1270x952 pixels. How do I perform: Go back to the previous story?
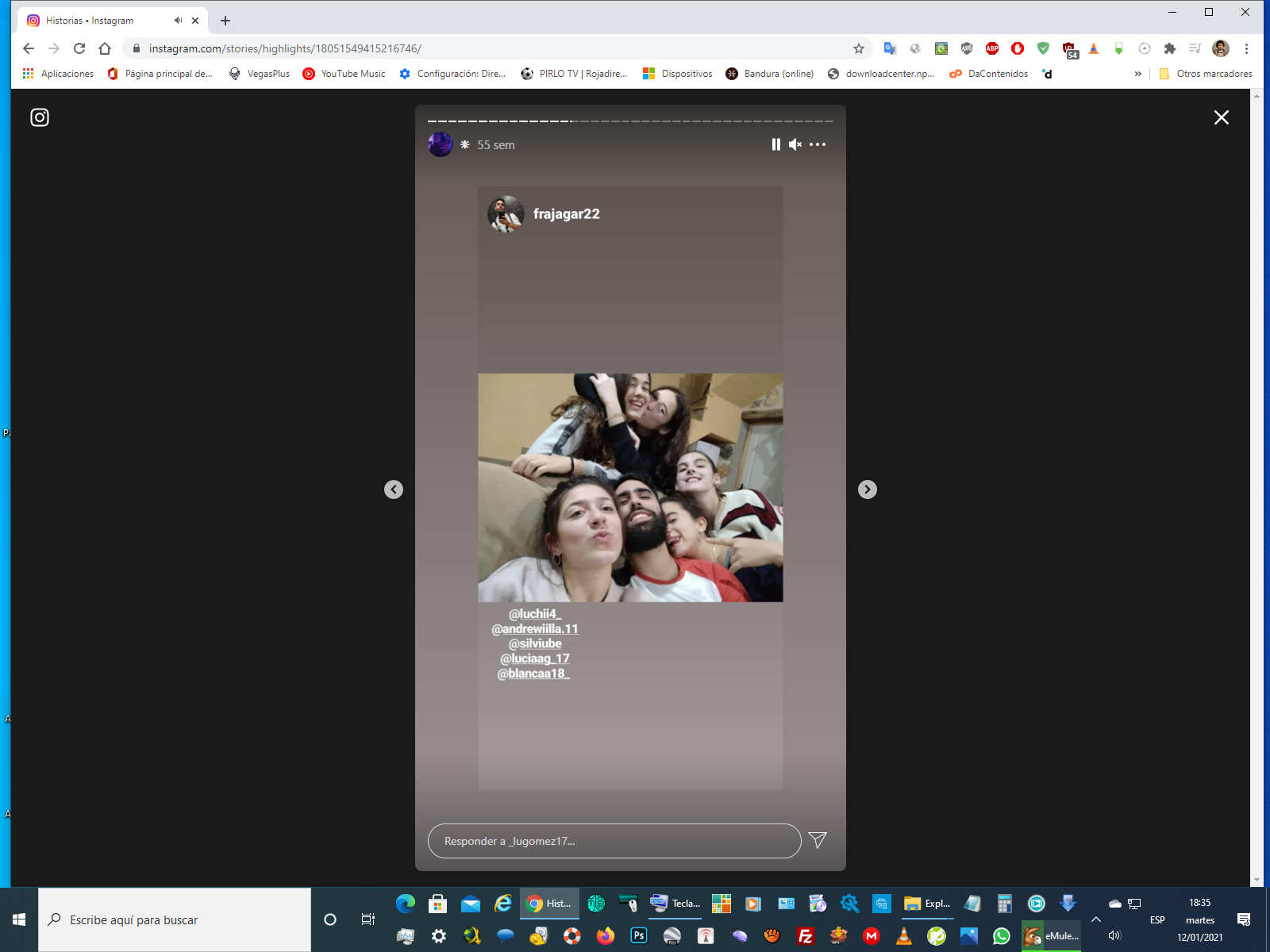(394, 489)
